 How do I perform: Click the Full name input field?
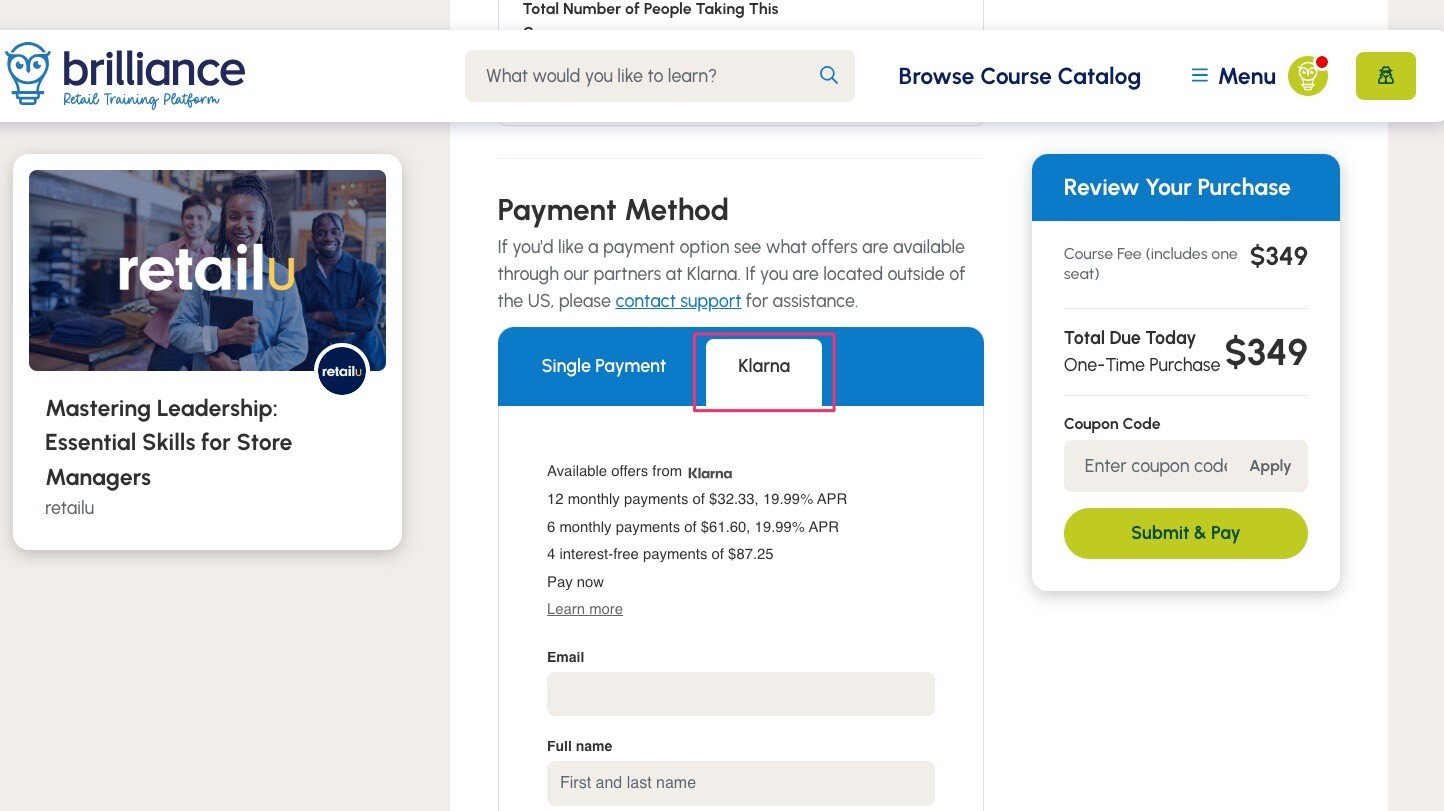pyautogui.click(x=740, y=783)
